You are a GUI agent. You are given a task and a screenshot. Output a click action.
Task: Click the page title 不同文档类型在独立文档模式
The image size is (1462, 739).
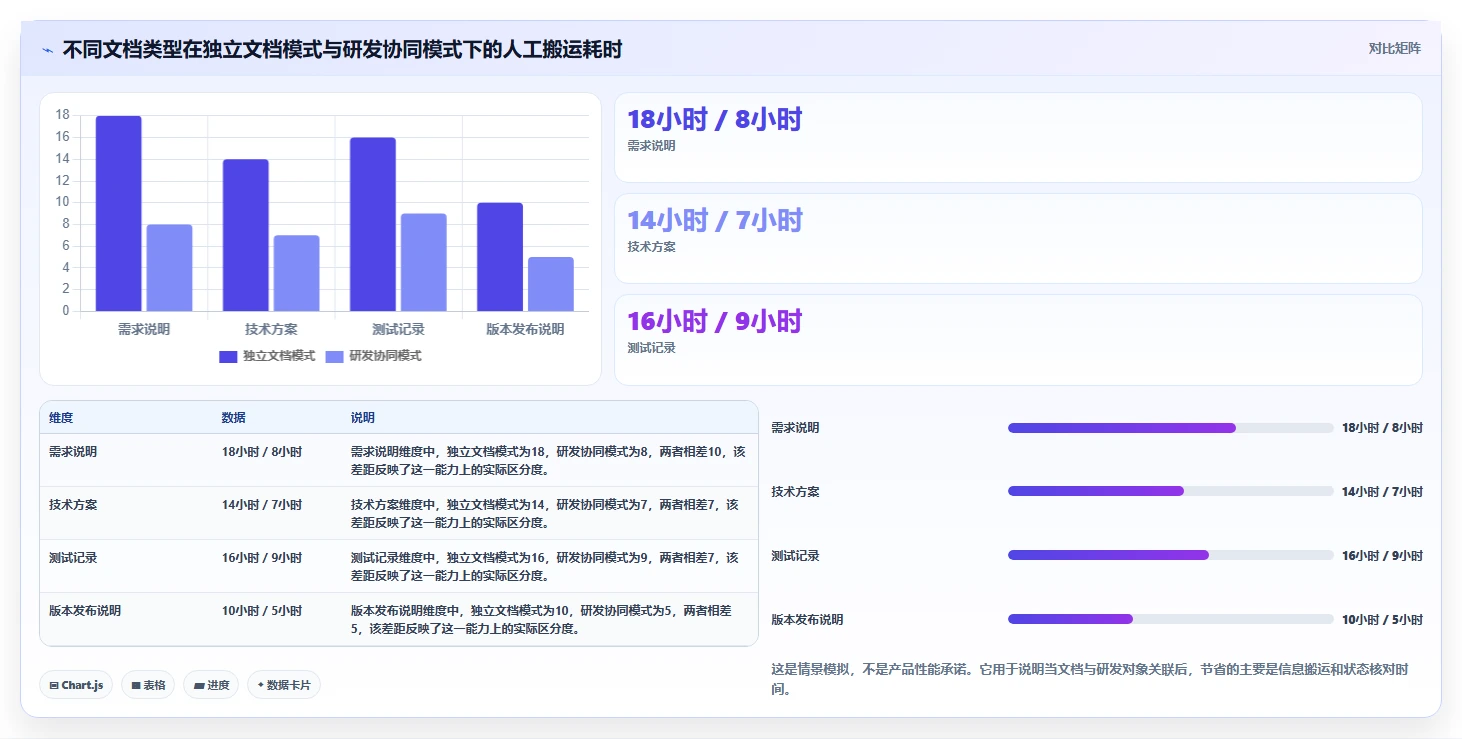coord(342,49)
